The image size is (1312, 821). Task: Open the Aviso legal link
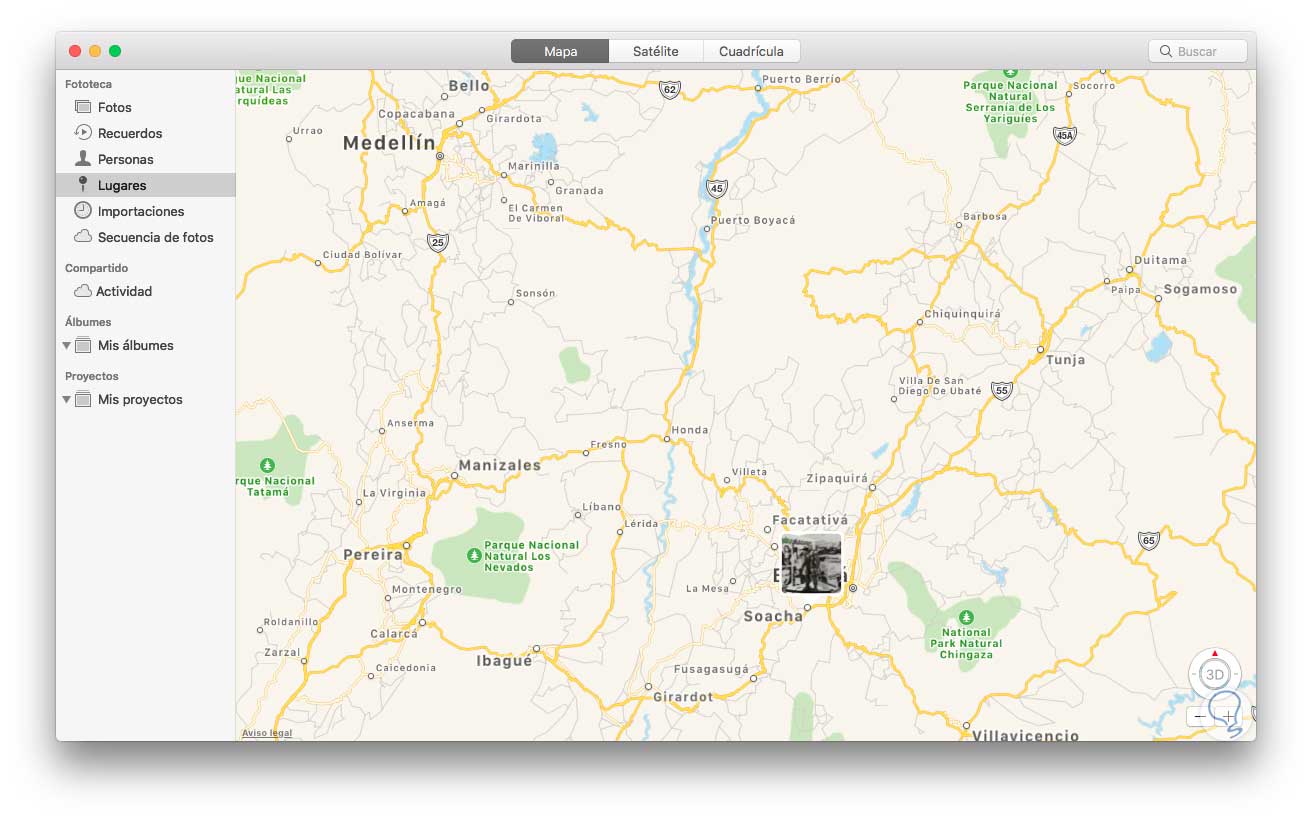(x=267, y=733)
